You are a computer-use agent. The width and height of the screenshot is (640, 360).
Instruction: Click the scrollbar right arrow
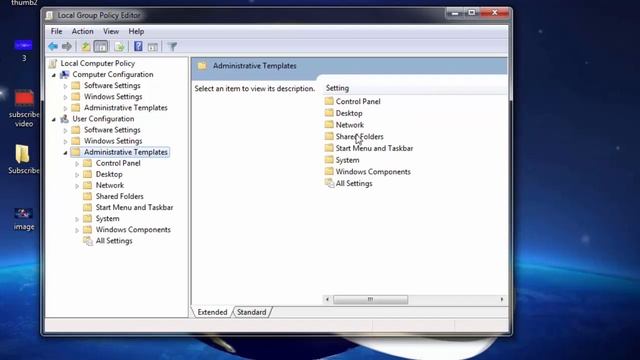(x=502, y=300)
